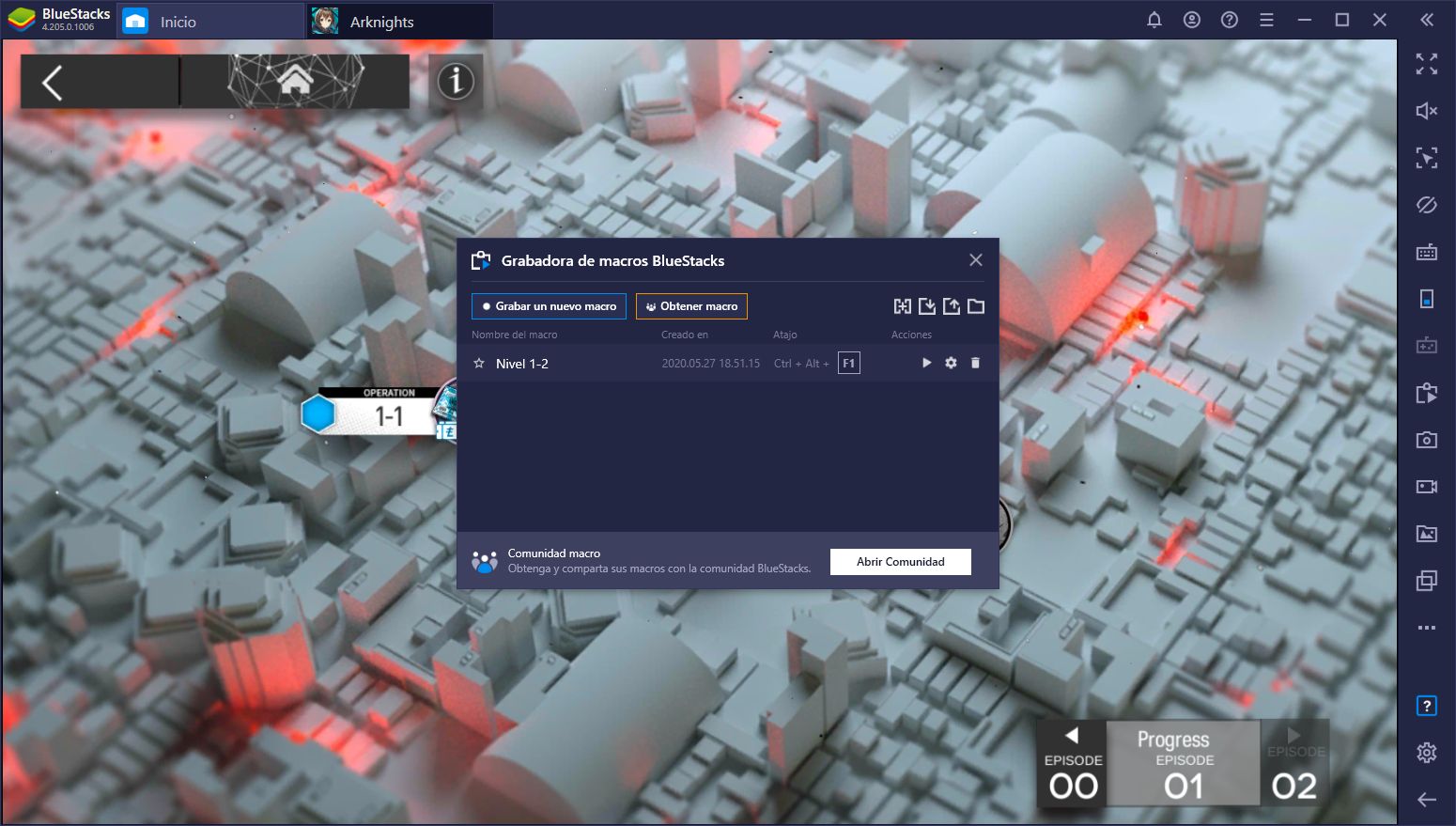Go to previous Episode 00
Screen dimensions: 1456x826
tap(1073, 764)
